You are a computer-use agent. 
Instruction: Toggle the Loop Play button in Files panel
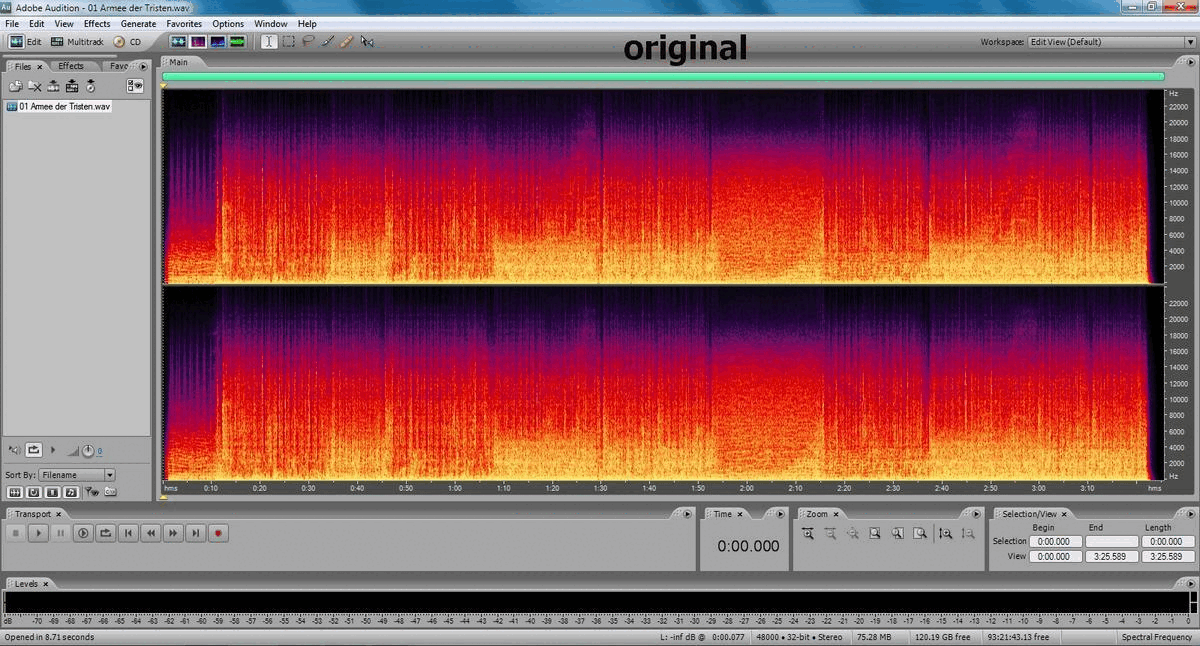(33, 451)
